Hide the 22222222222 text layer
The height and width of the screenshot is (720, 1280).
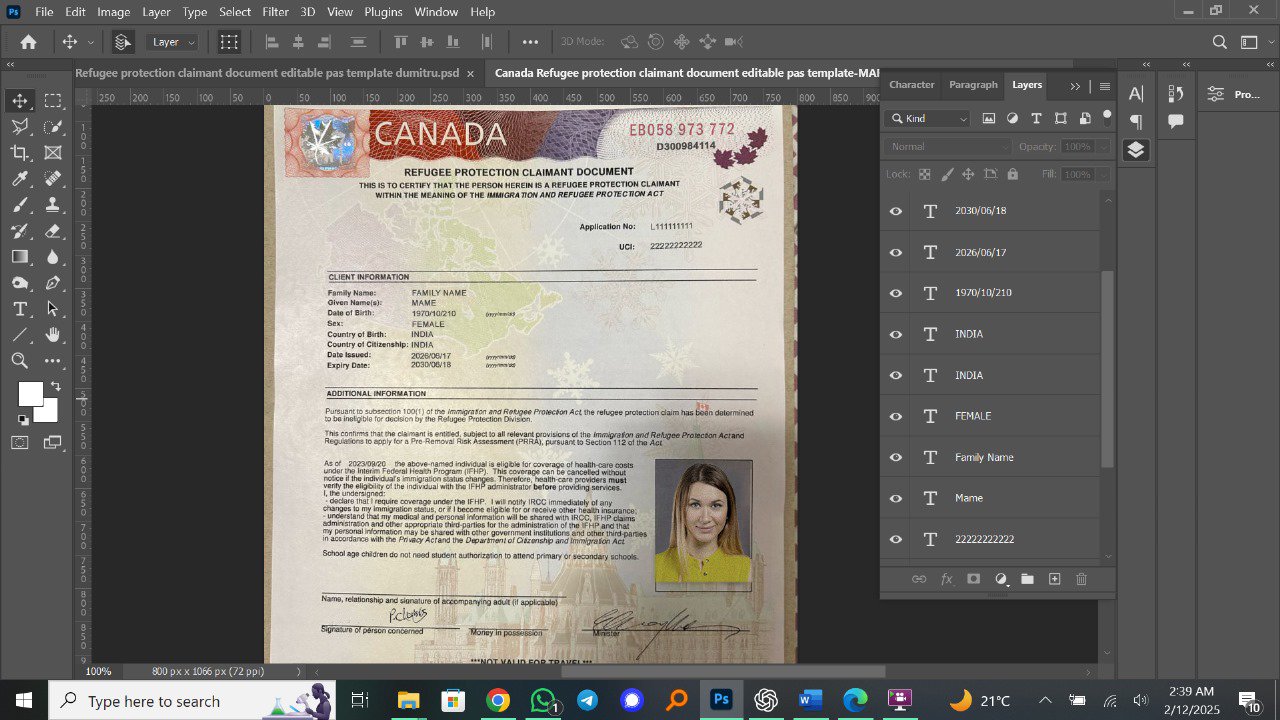pos(896,539)
